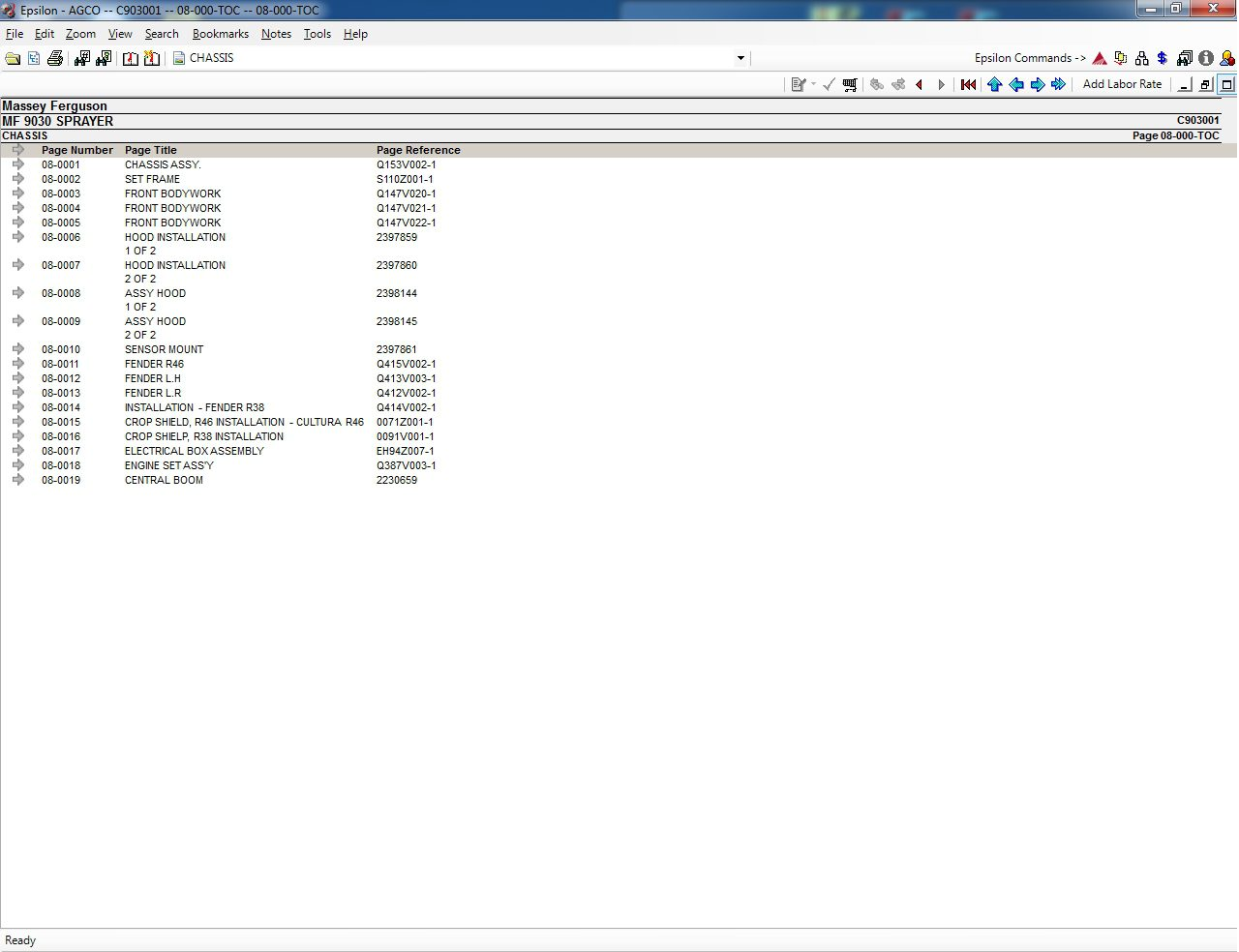Click the add bookmark book icon with star
Screen dimensions: 1239x952
tap(152, 59)
